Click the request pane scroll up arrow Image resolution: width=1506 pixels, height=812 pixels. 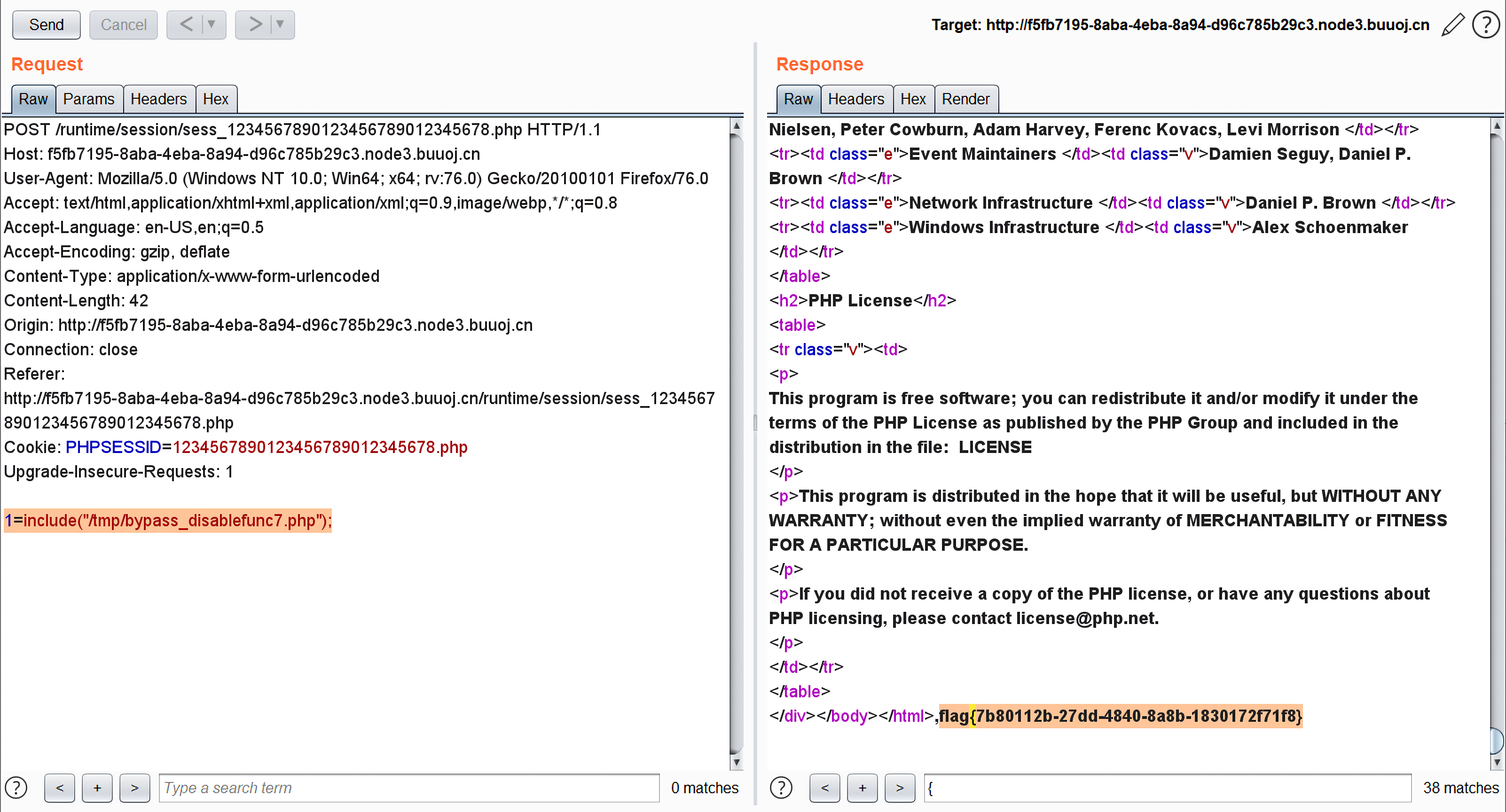click(737, 125)
